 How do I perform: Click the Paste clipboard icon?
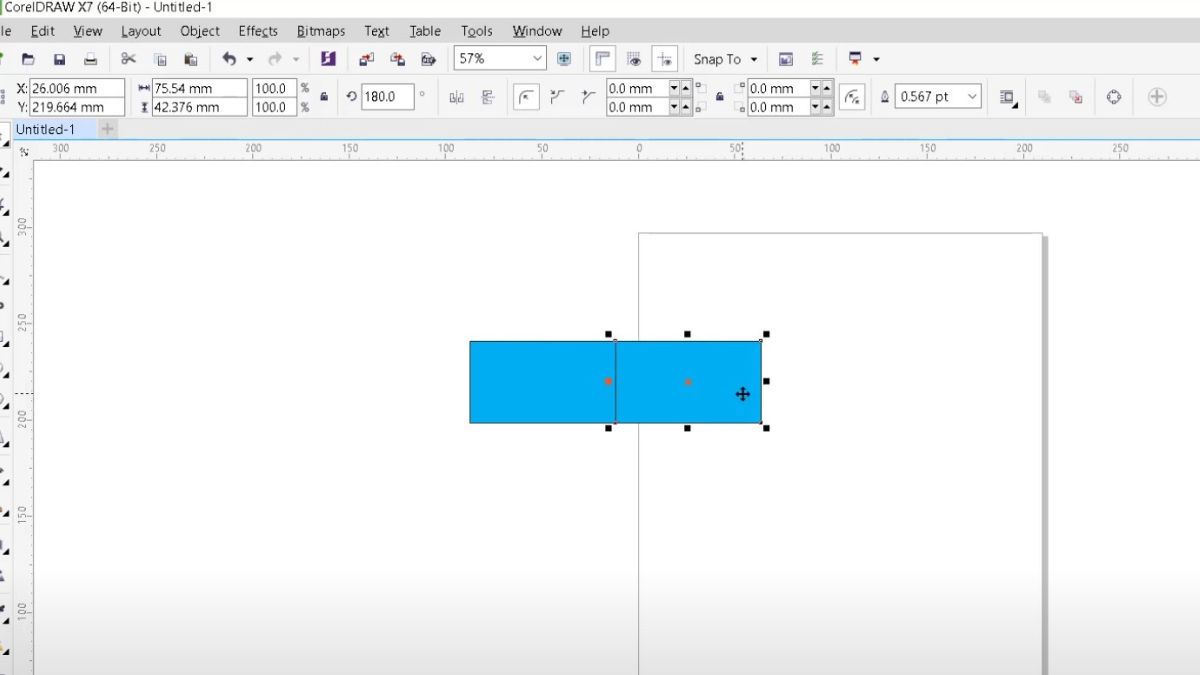click(x=191, y=59)
